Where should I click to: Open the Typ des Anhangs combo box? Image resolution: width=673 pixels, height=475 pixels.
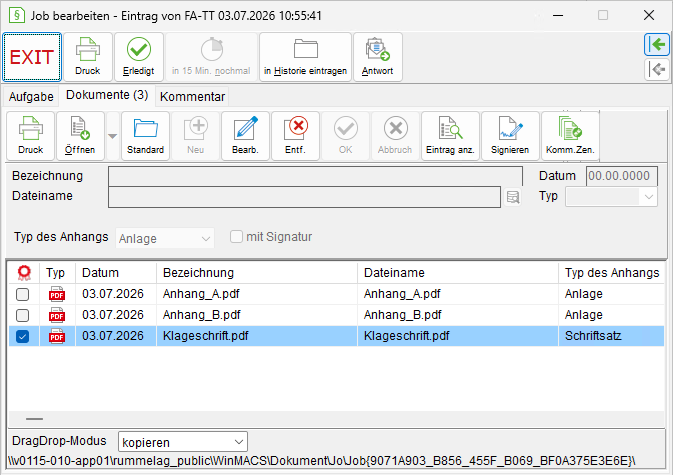[165, 238]
